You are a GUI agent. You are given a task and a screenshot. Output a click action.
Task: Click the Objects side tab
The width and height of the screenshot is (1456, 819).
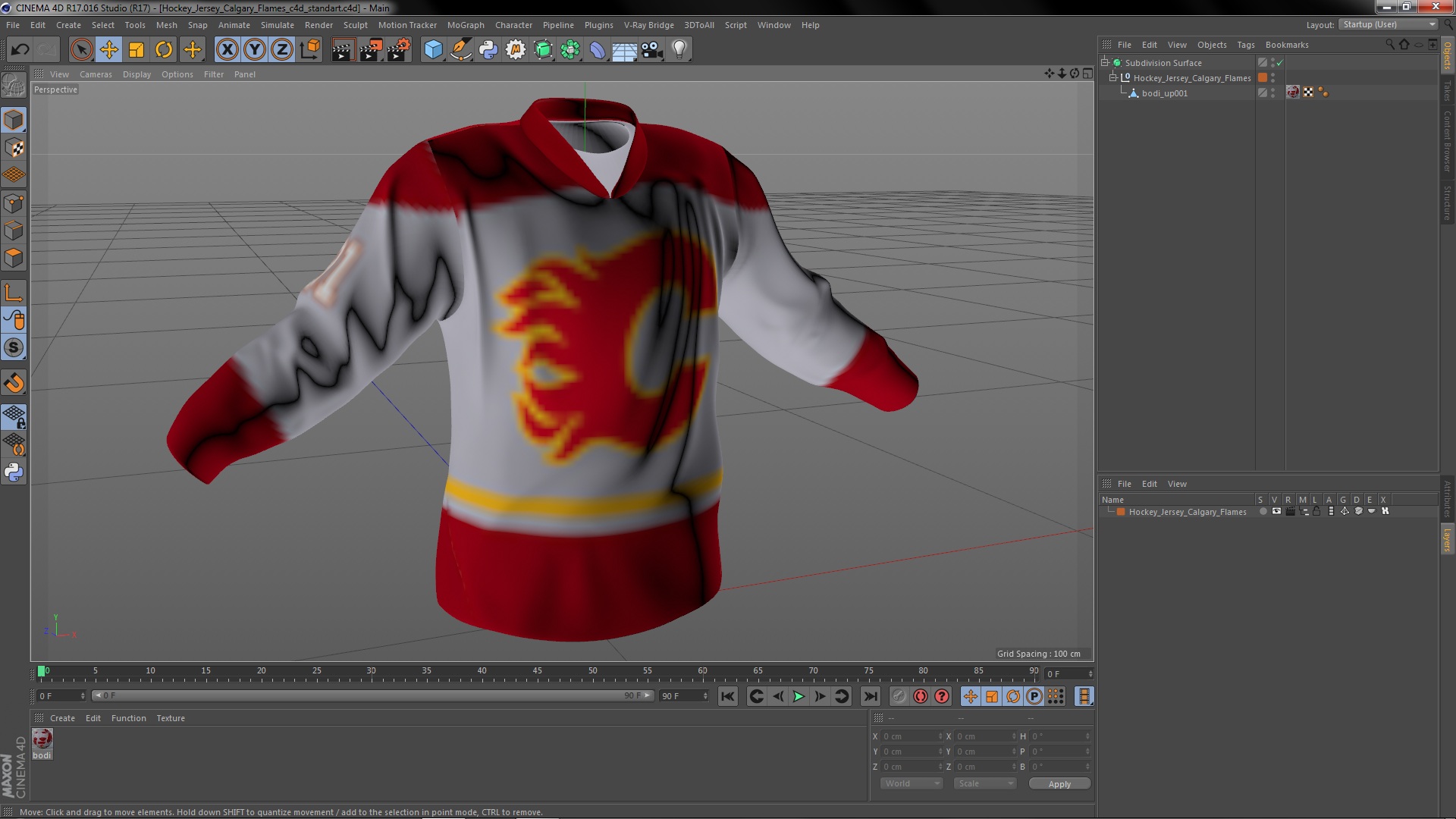click(1447, 56)
